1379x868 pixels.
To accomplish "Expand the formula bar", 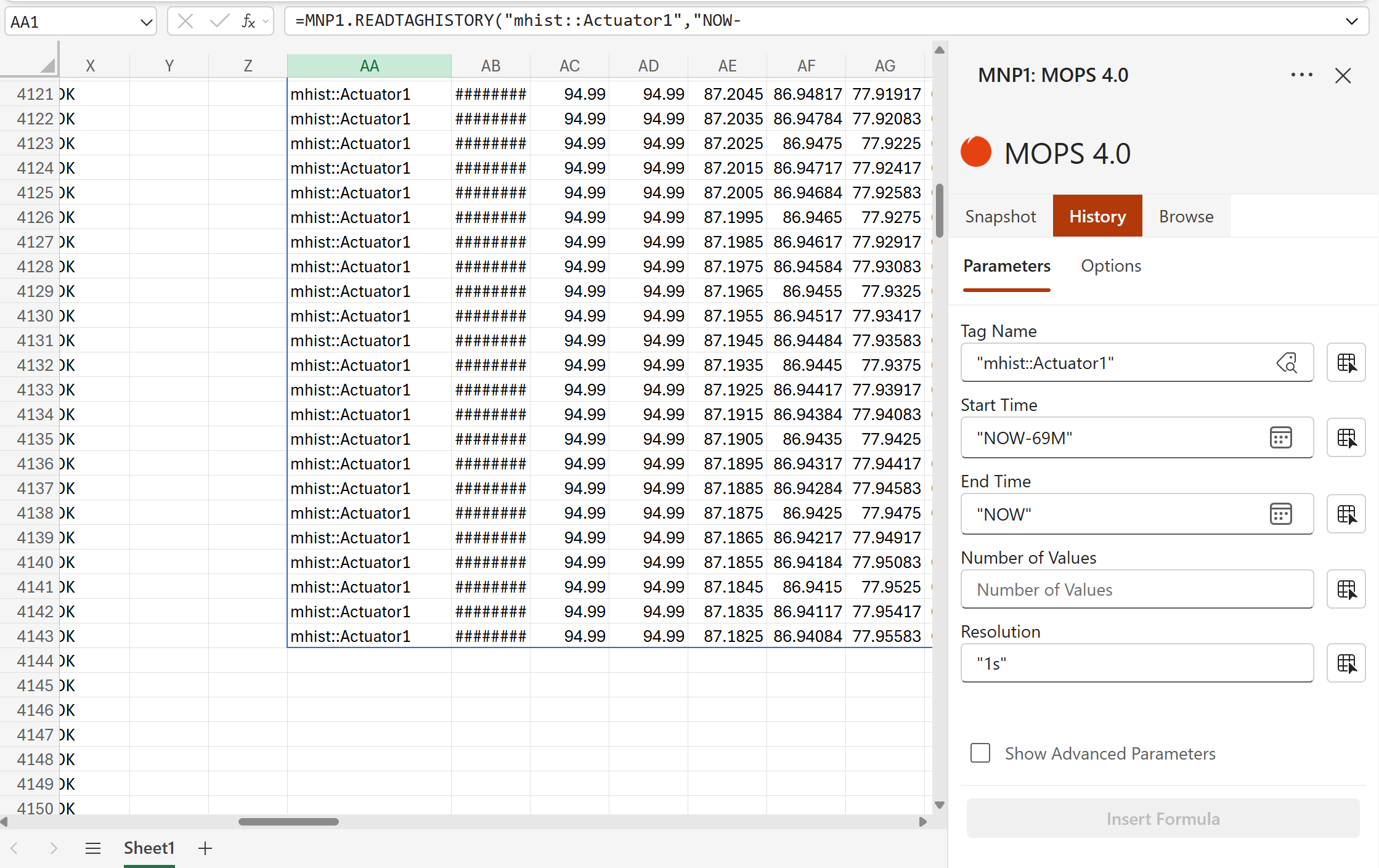I will (1351, 22).
